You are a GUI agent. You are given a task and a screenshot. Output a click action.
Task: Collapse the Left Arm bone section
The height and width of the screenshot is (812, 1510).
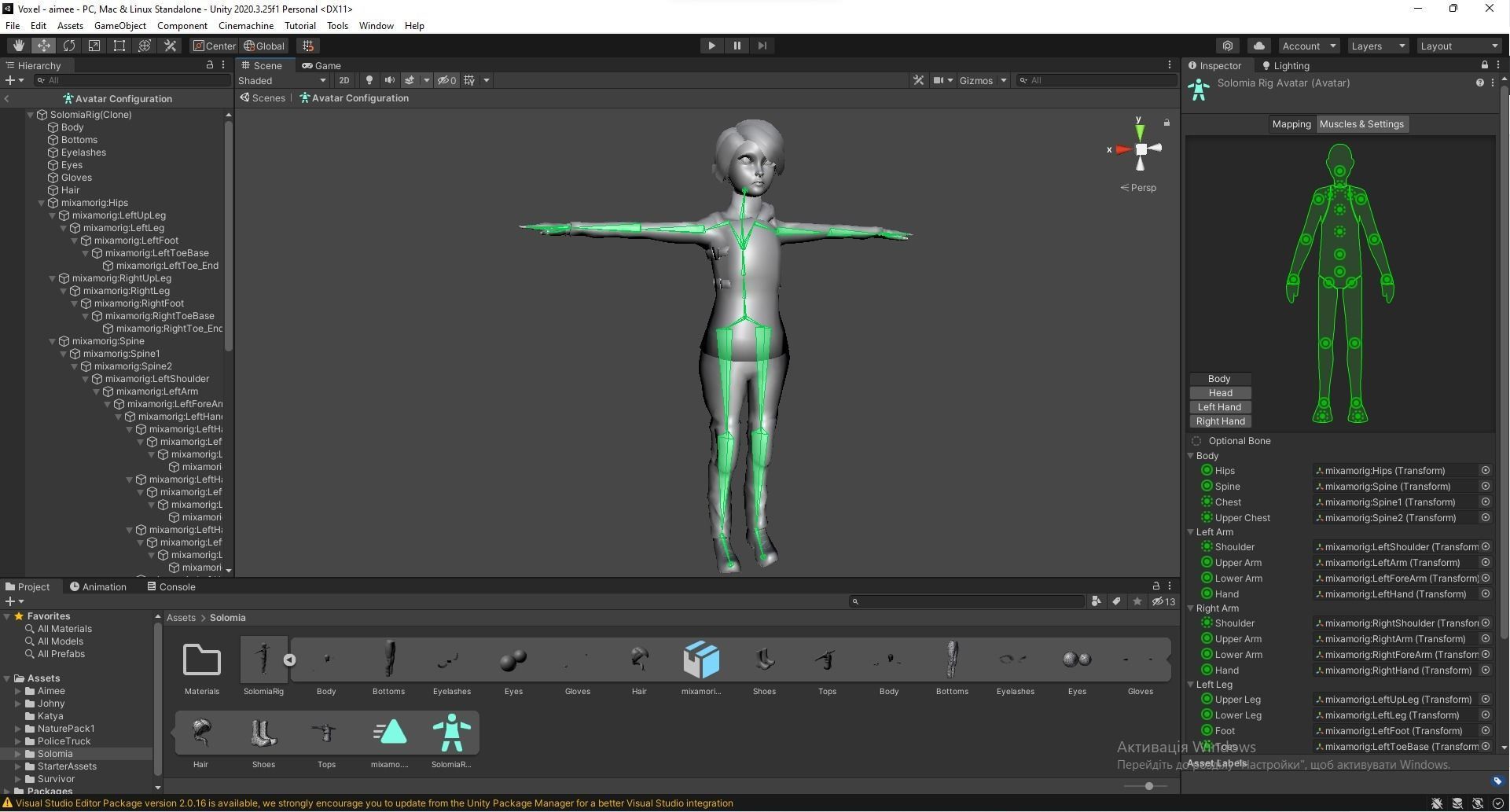point(1191,532)
